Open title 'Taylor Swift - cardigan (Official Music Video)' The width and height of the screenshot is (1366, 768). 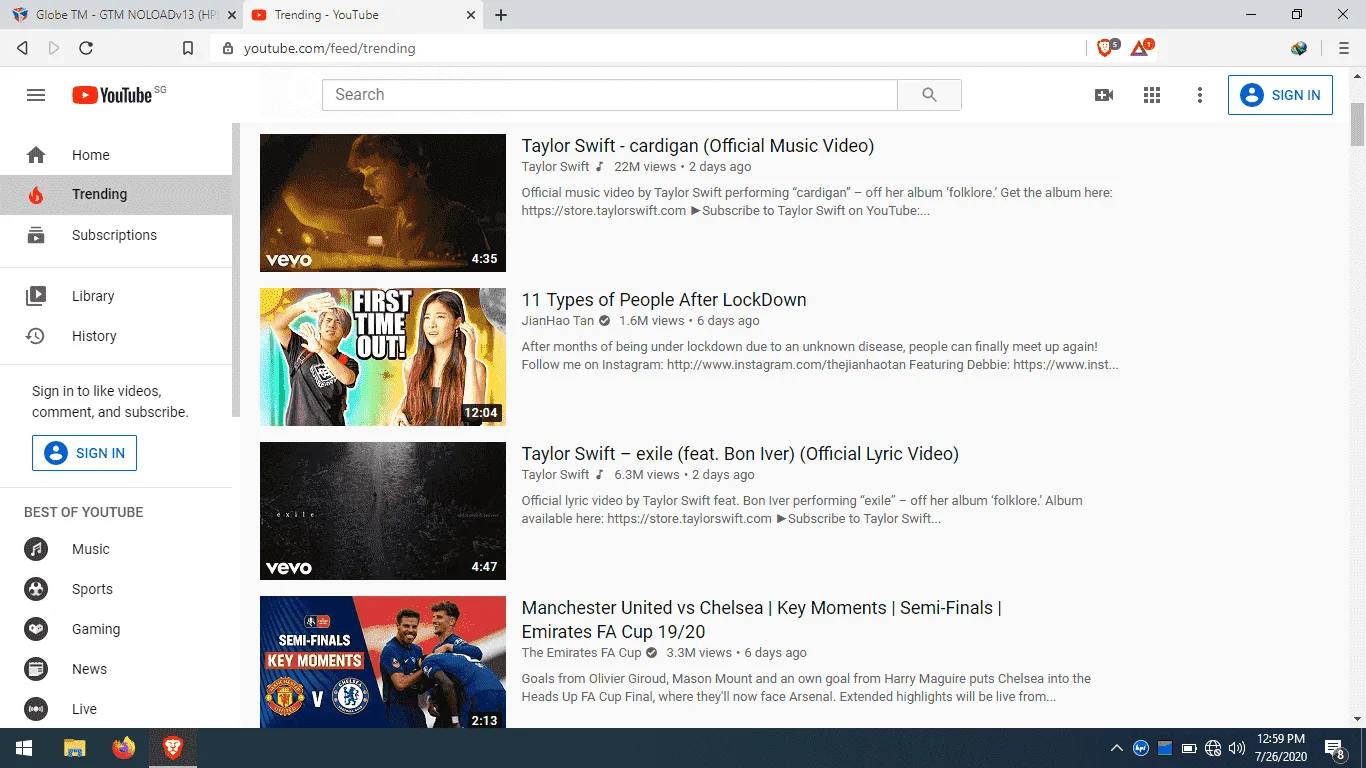(x=698, y=146)
